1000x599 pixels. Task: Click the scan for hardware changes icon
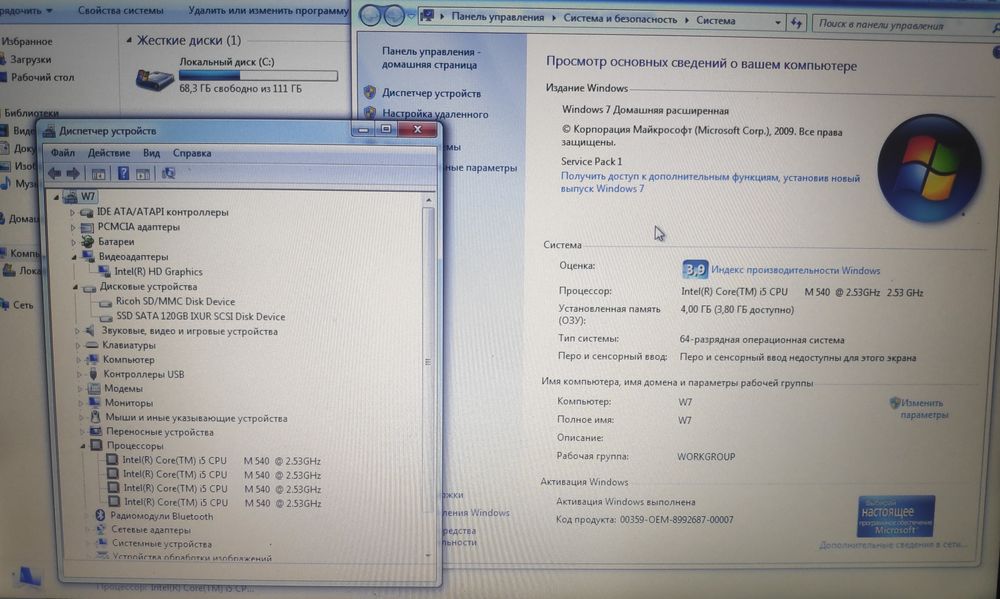[168, 173]
